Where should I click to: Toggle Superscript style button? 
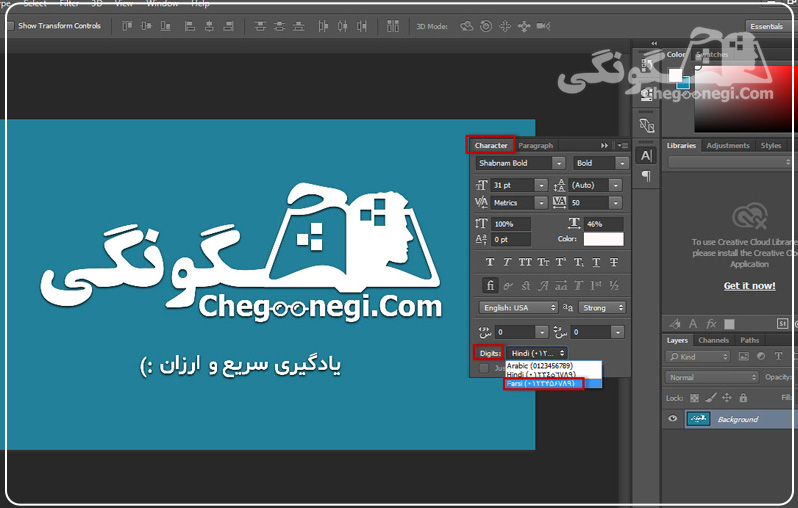coord(561,262)
